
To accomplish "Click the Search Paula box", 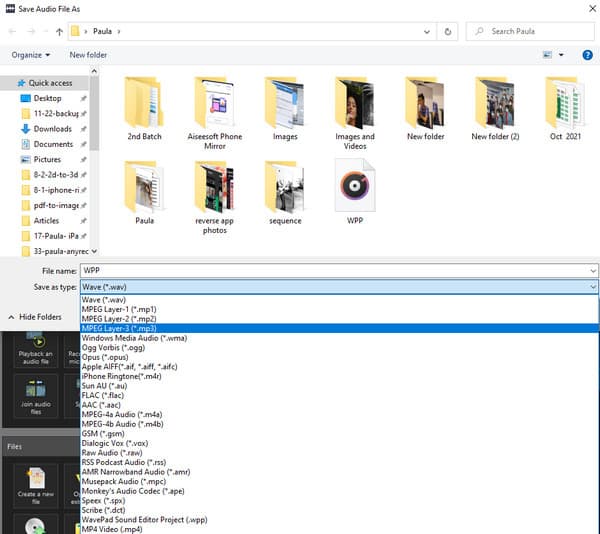I will pos(530,31).
